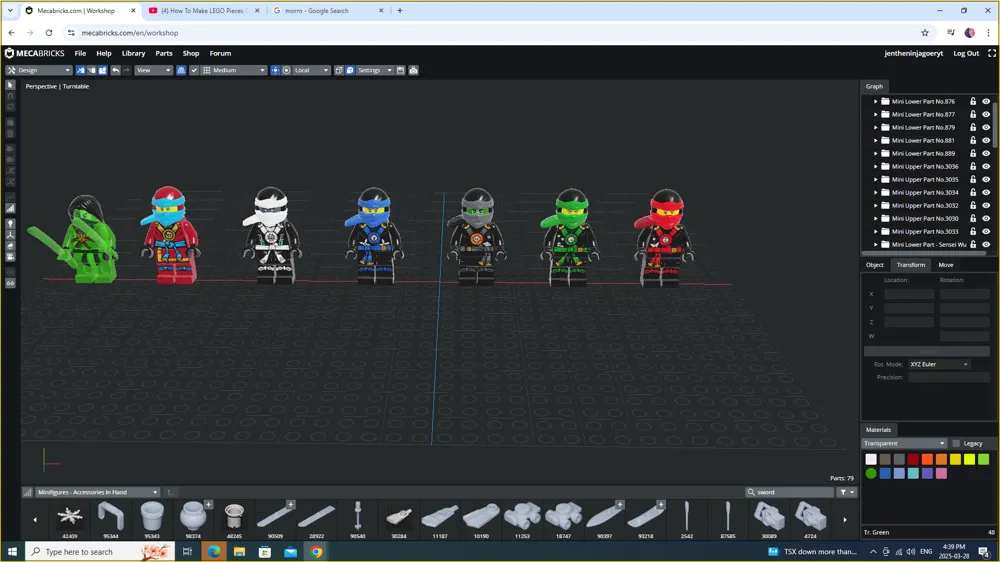Click the bar chart icon beside category dropdown
Image resolution: width=1000 pixels, height=562 pixels.
point(27,492)
